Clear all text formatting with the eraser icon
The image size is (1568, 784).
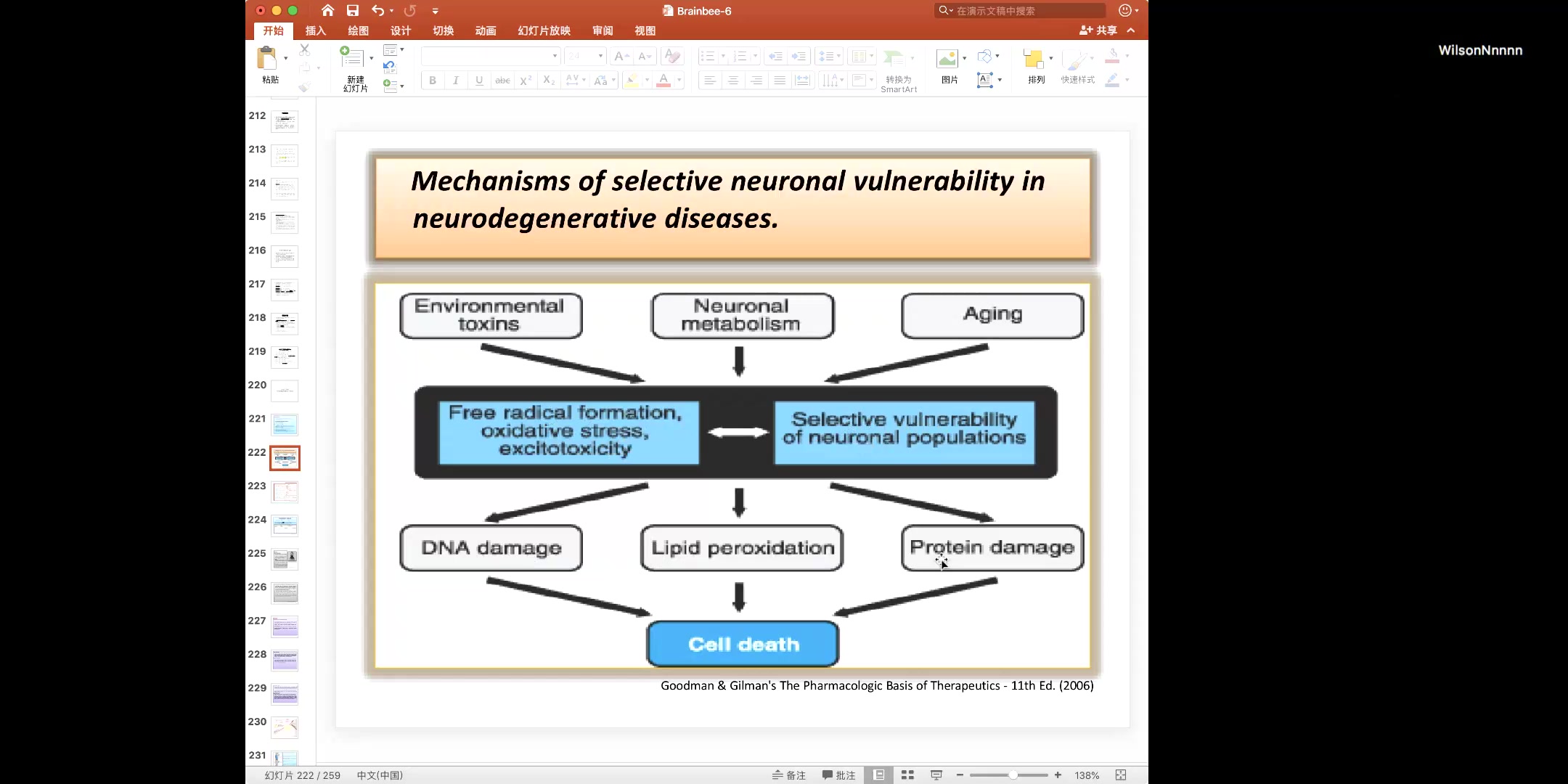(x=673, y=57)
